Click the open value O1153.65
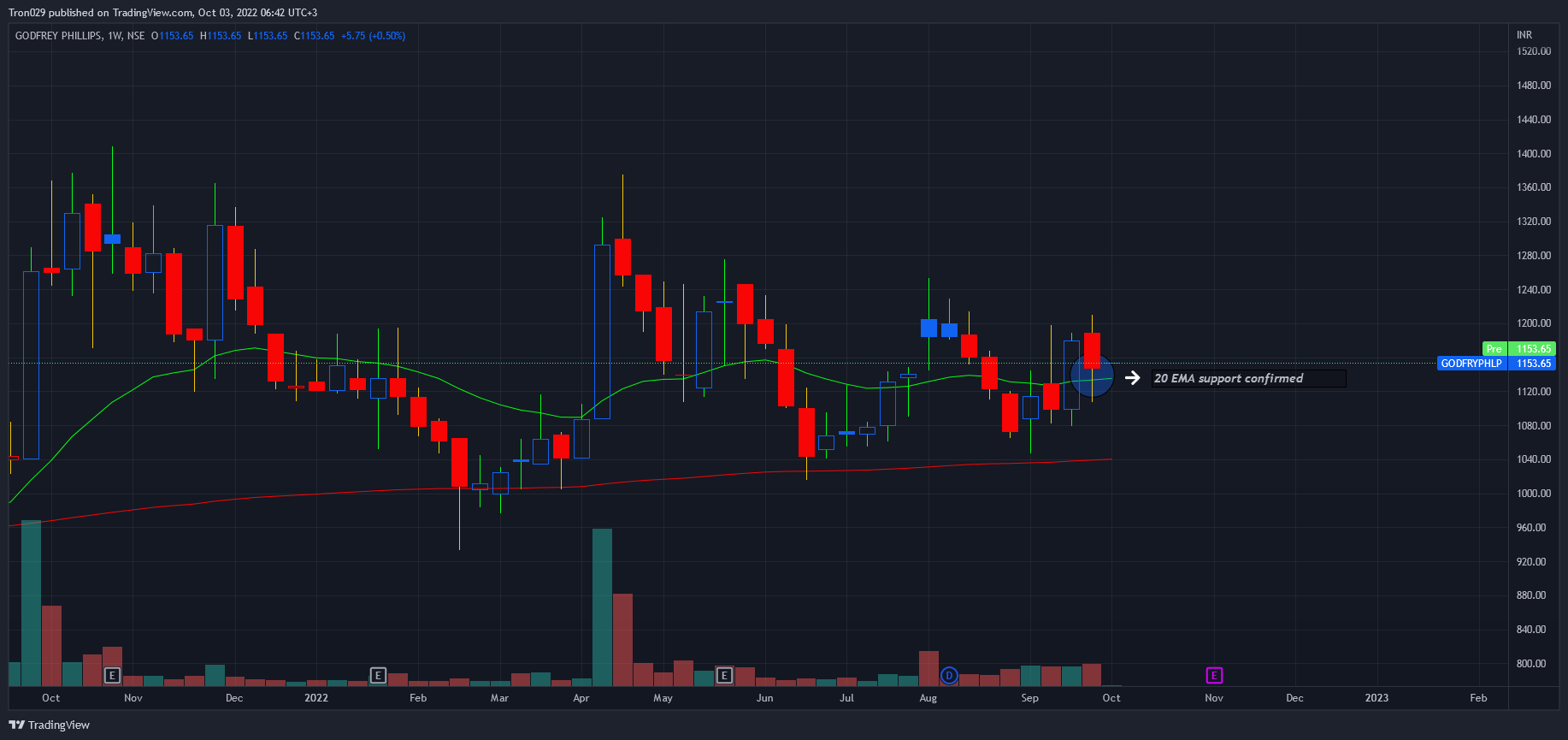The height and width of the screenshot is (740, 1568). (173, 36)
